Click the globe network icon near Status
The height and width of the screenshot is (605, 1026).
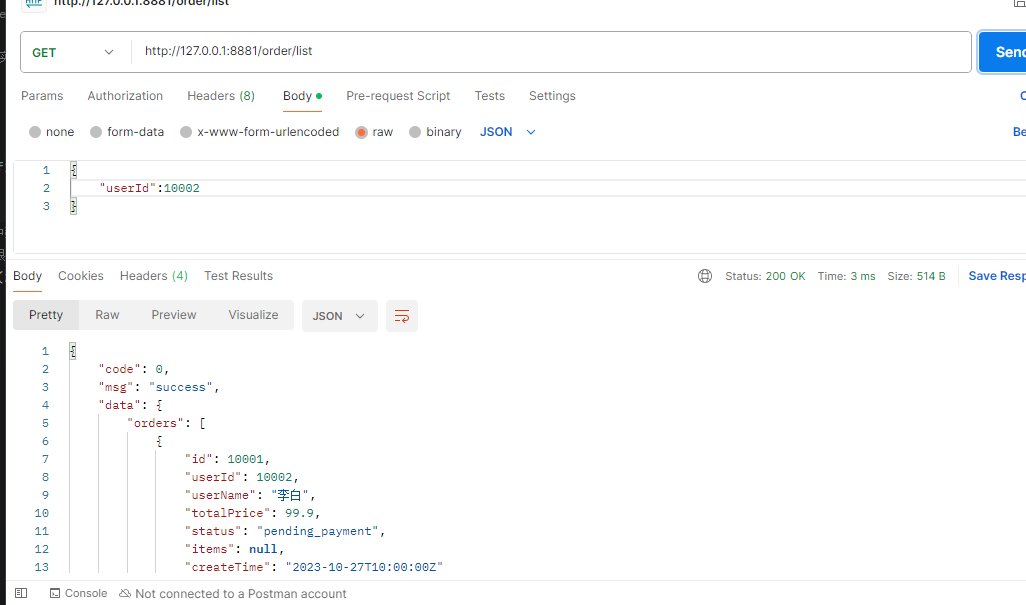coord(705,276)
